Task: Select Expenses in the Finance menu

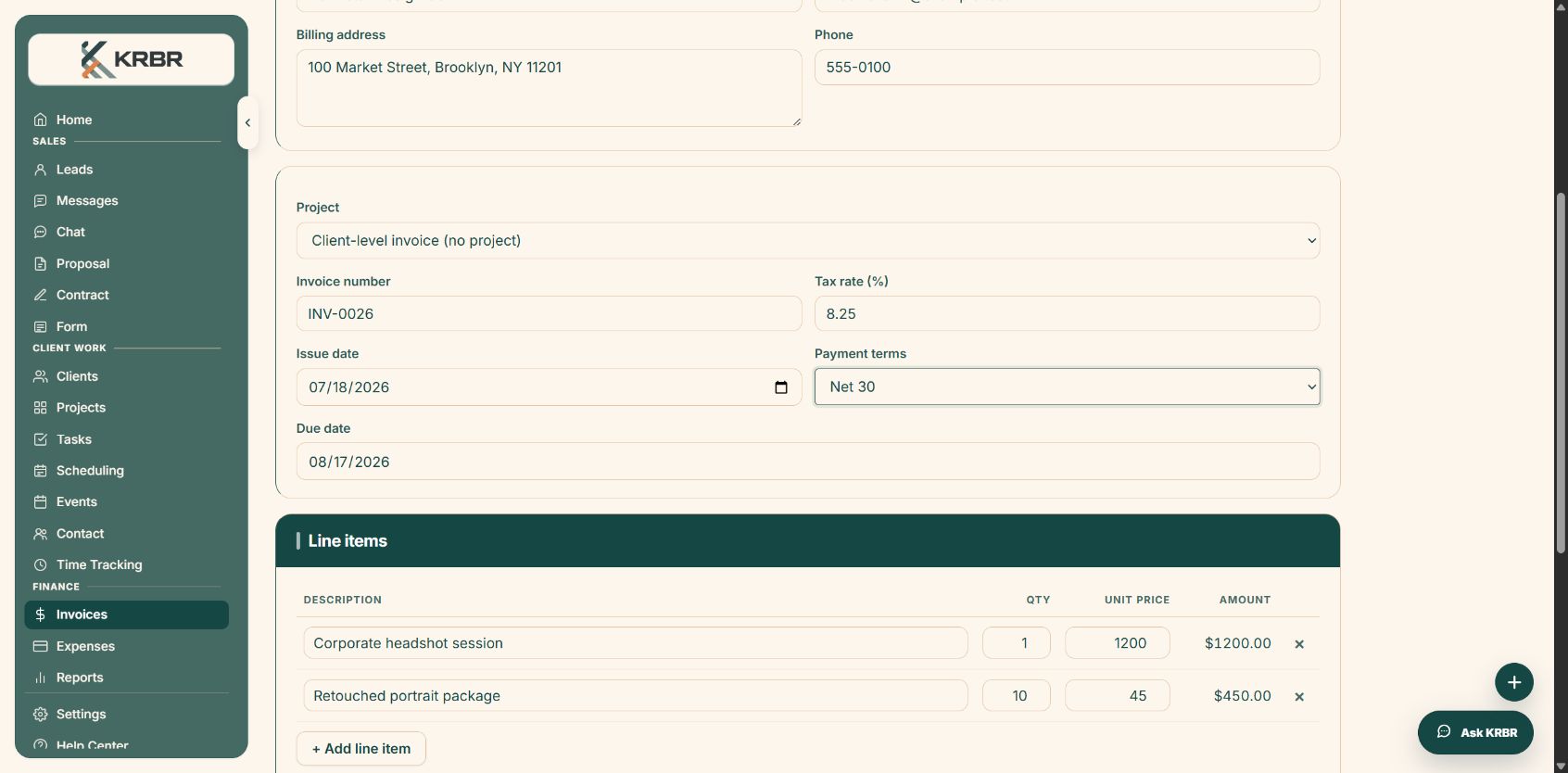Action: (x=127, y=647)
